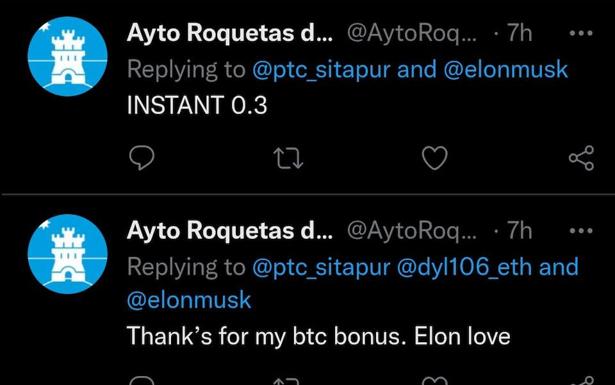Like the "INSTANT 0.3" tweet
615x385 pixels.
coord(435,158)
